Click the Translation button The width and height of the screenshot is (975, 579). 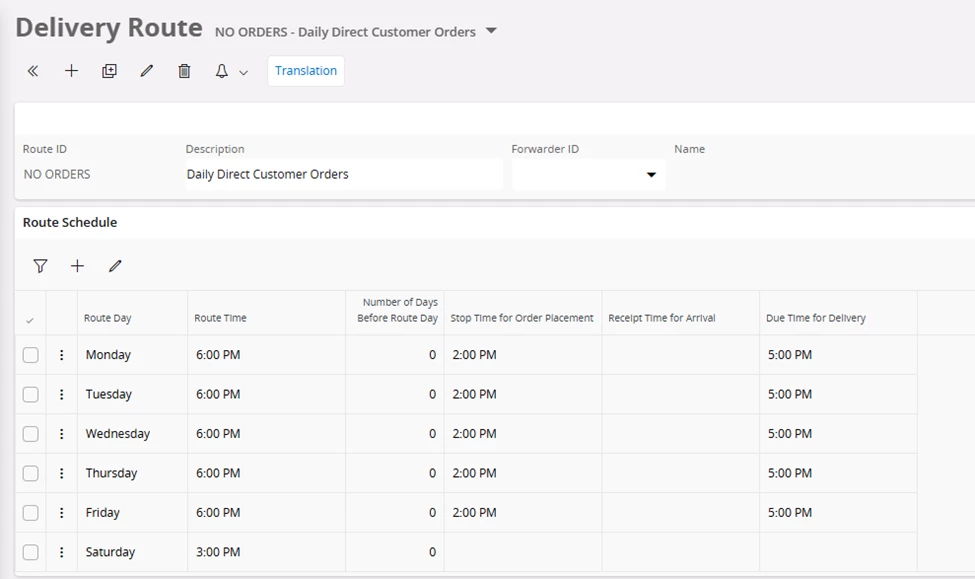(306, 71)
